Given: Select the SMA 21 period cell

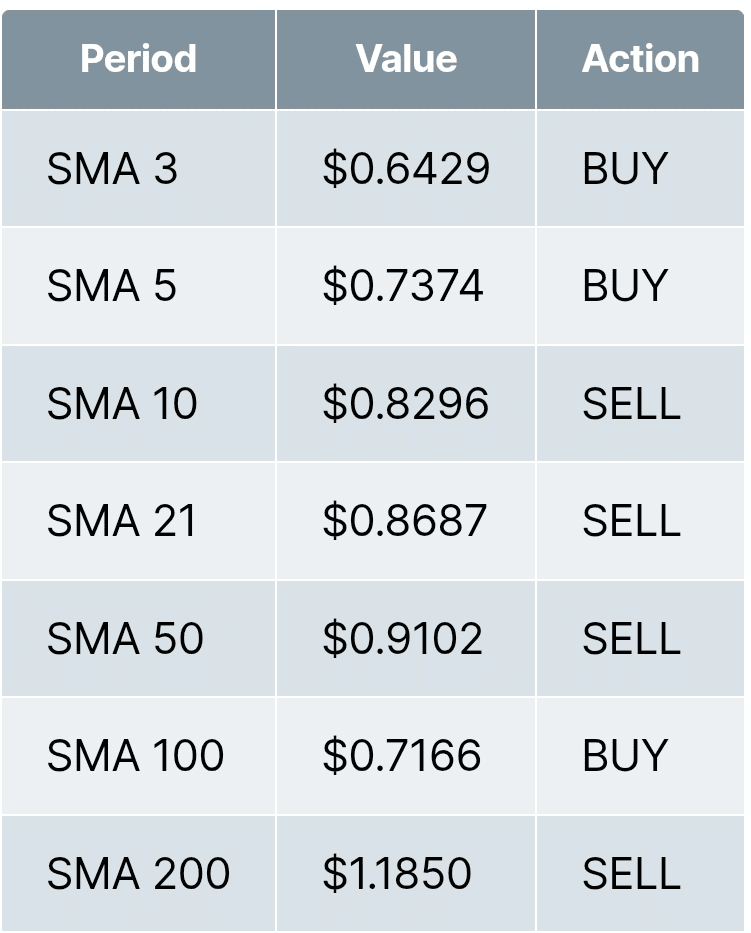Looking at the screenshot, I should [122, 521].
